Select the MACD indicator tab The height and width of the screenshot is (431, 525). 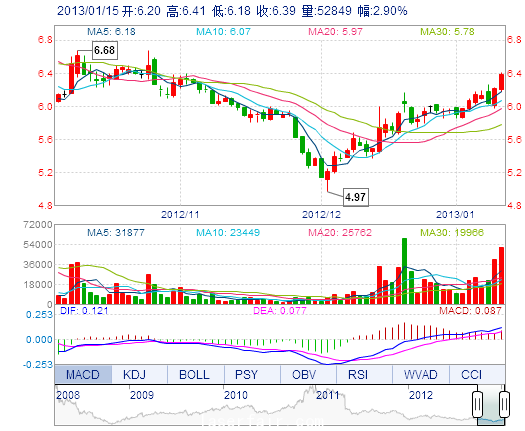[x=83, y=374]
